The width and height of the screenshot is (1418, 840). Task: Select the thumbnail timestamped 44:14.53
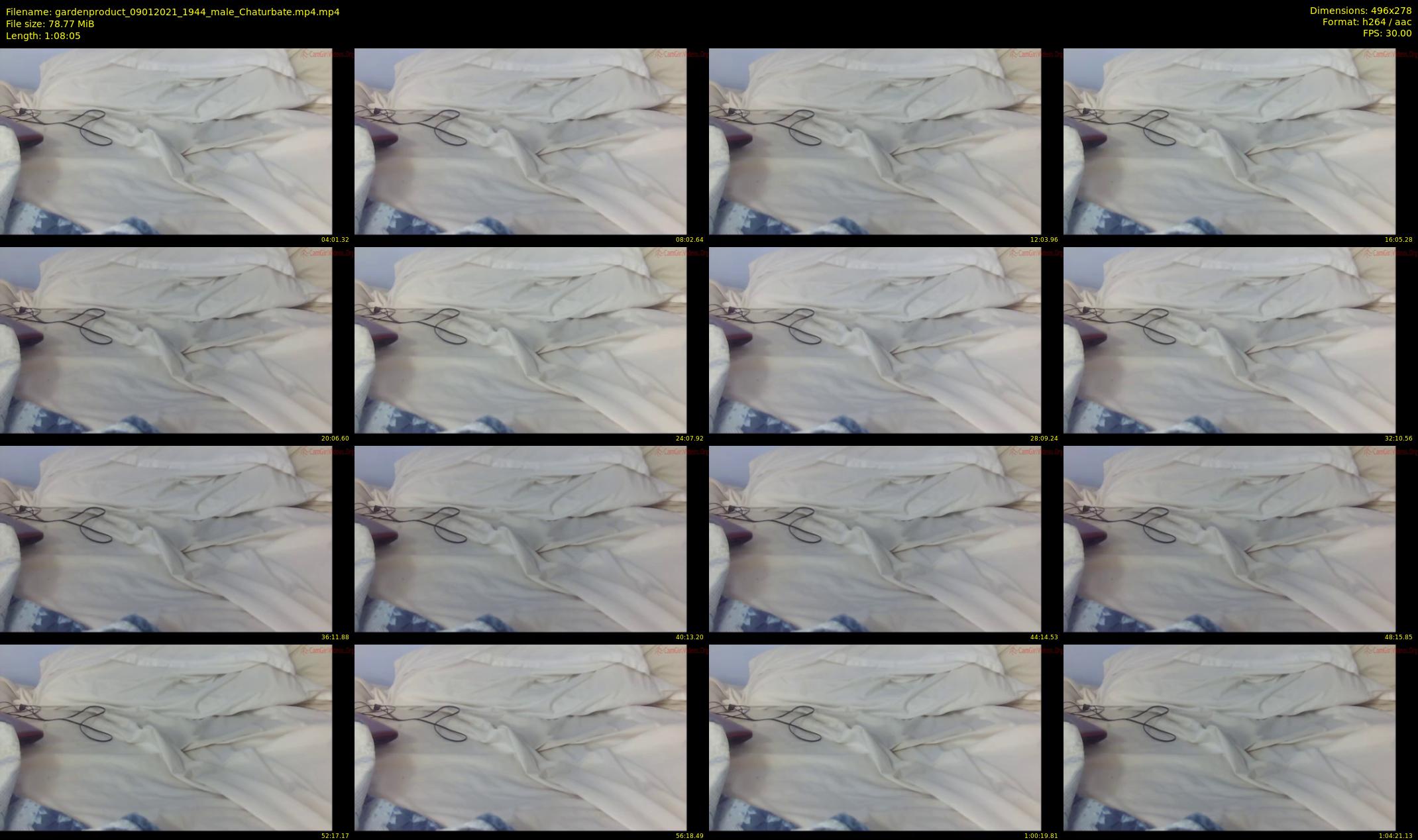click(x=875, y=539)
